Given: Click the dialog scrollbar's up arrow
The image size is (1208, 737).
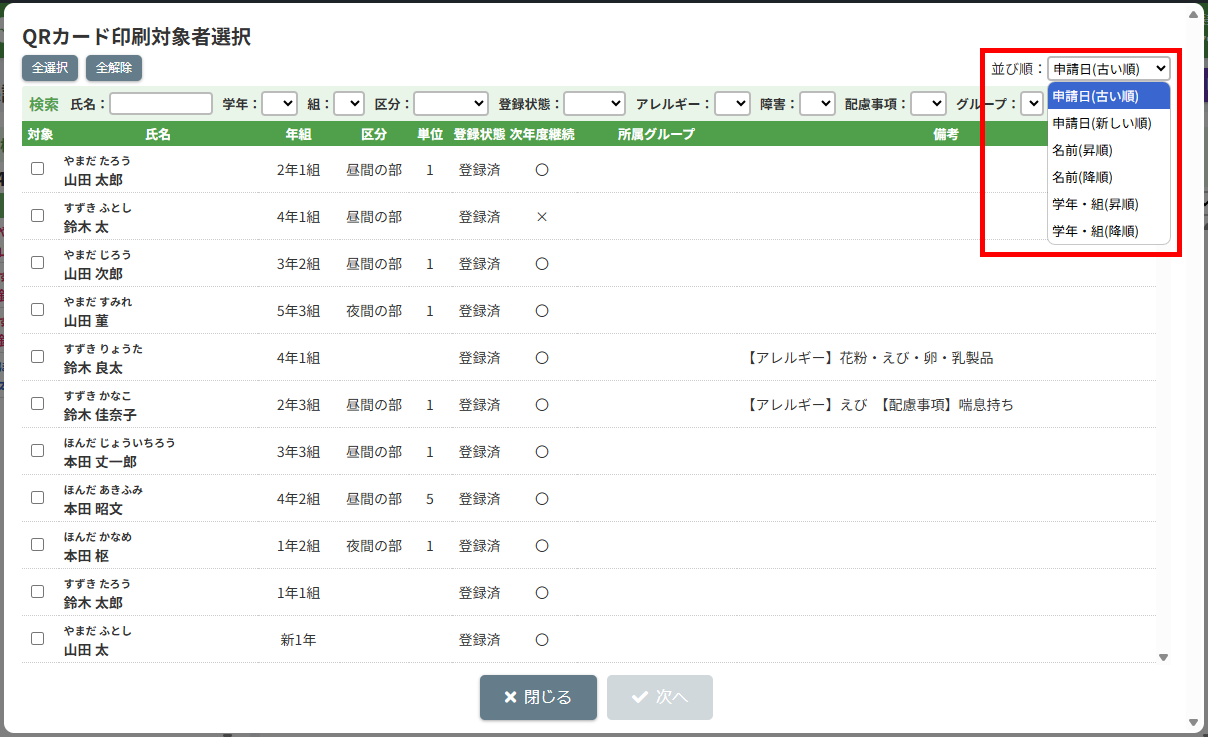Looking at the screenshot, I should 1193,14.
